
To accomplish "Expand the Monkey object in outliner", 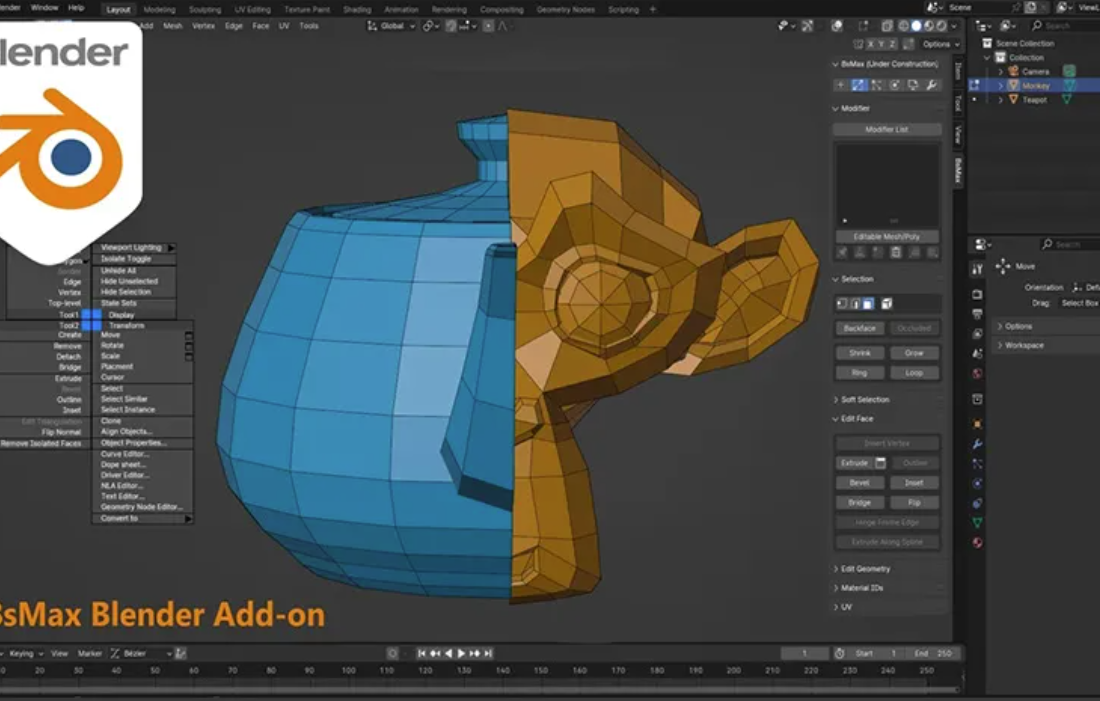I will tap(1001, 86).
